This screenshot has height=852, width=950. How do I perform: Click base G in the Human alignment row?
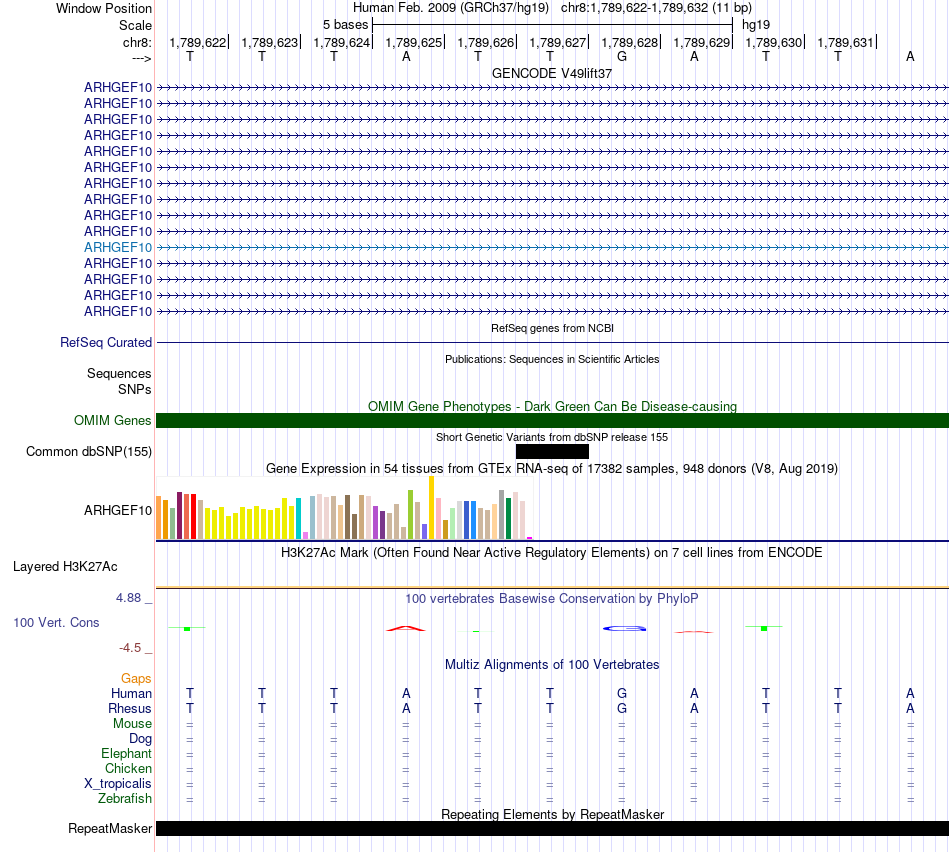click(x=622, y=693)
